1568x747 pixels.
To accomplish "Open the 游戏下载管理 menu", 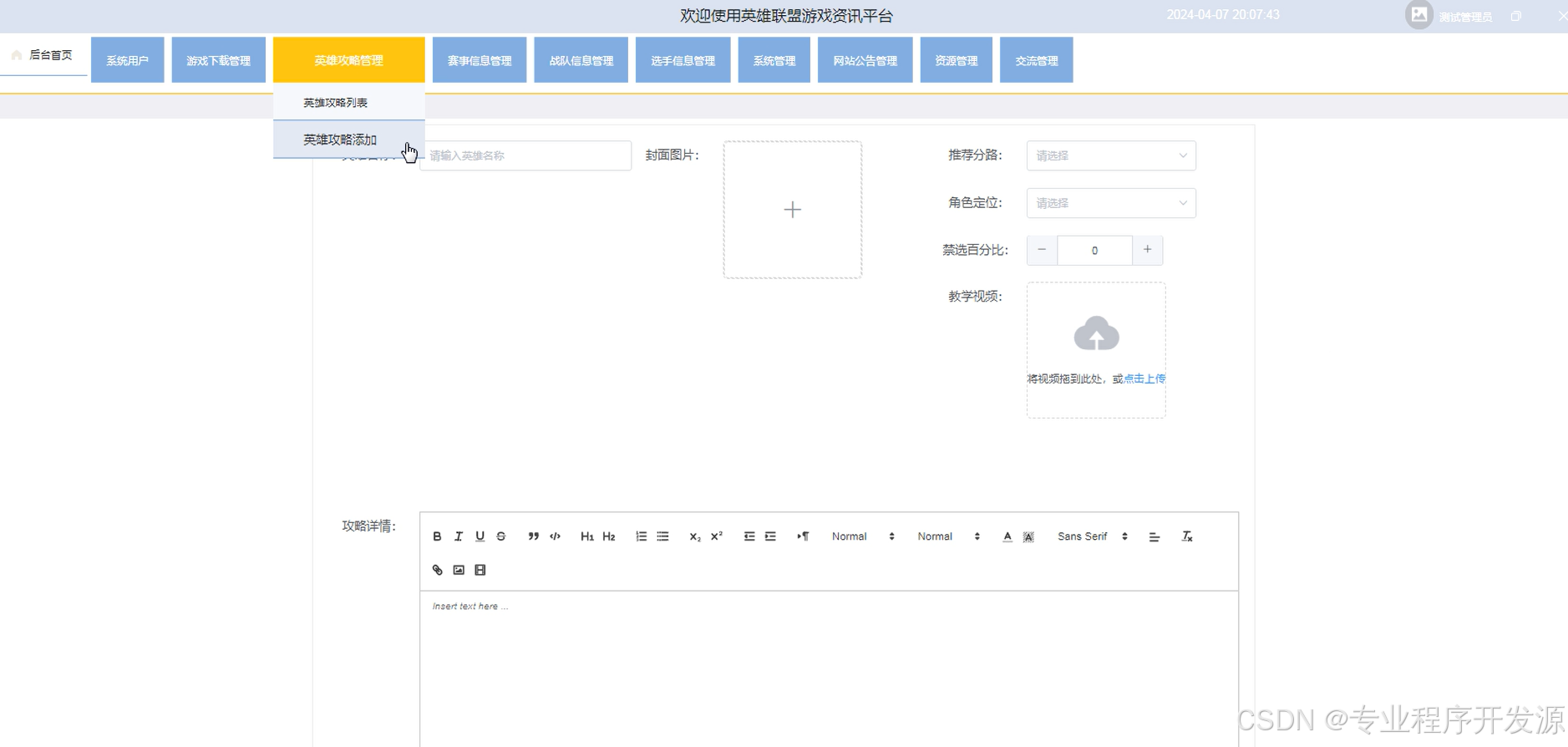I will coord(218,60).
